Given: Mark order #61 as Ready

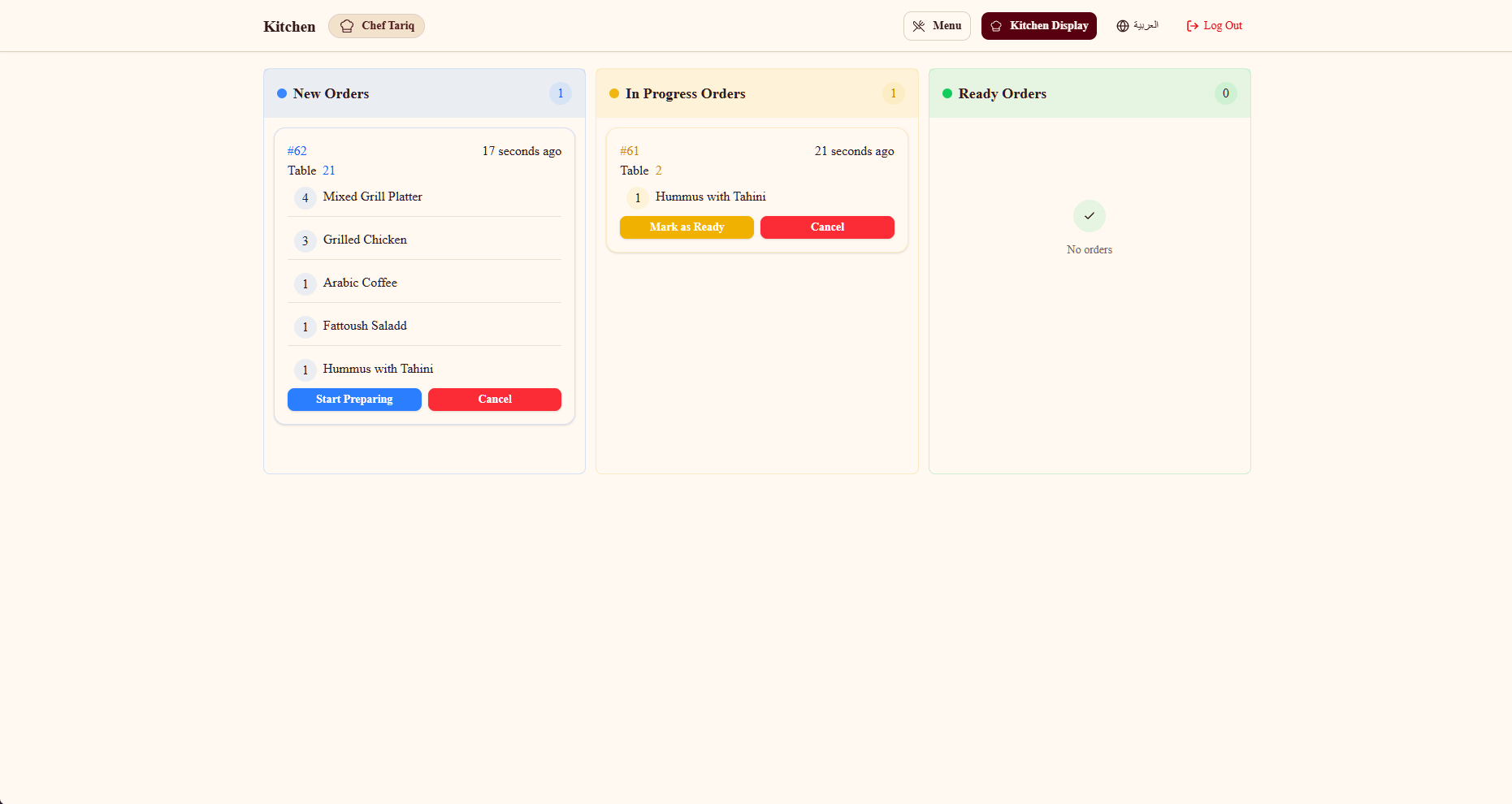Looking at the screenshot, I should tap(687, 227).
